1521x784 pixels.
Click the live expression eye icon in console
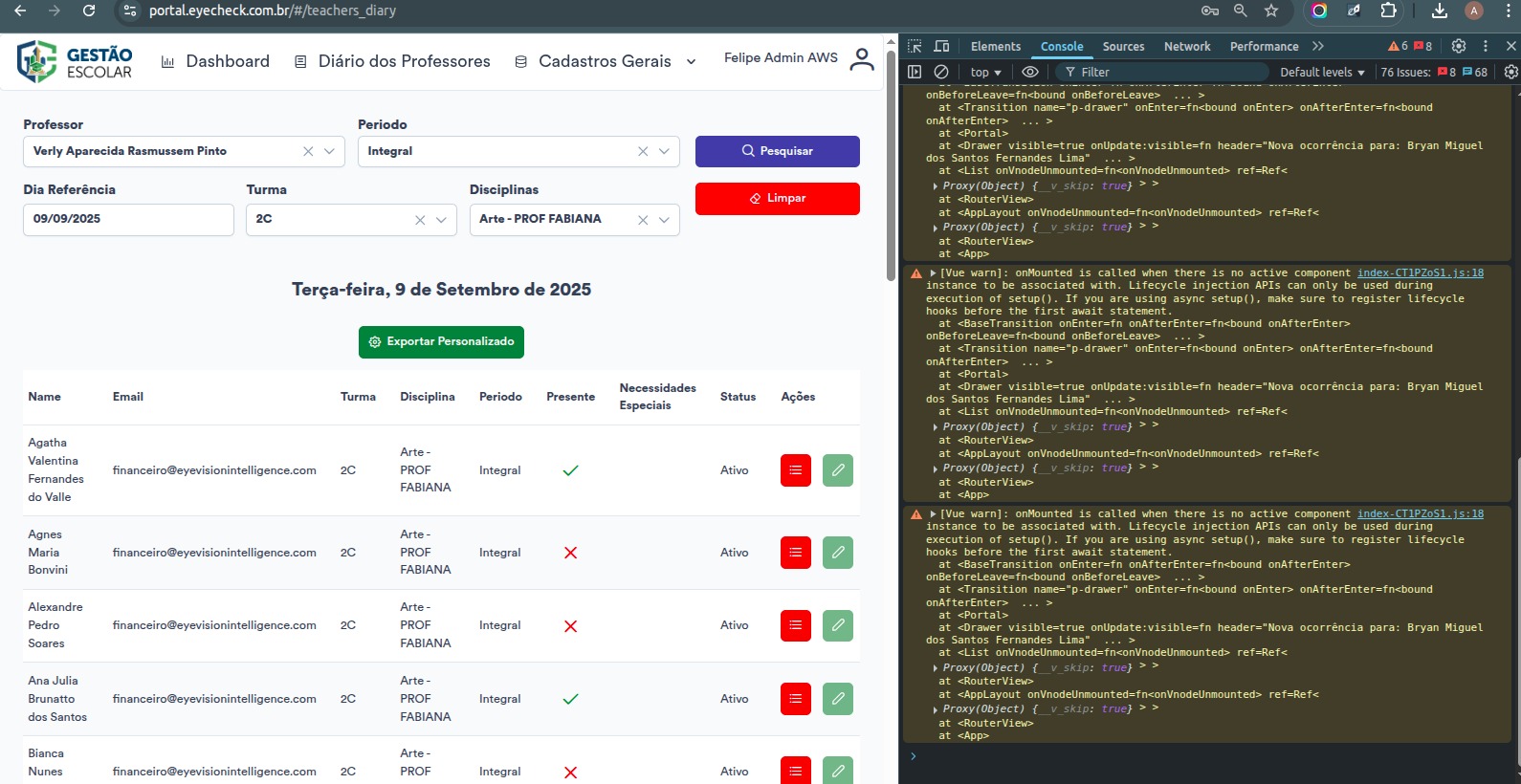coord(1029,72)
